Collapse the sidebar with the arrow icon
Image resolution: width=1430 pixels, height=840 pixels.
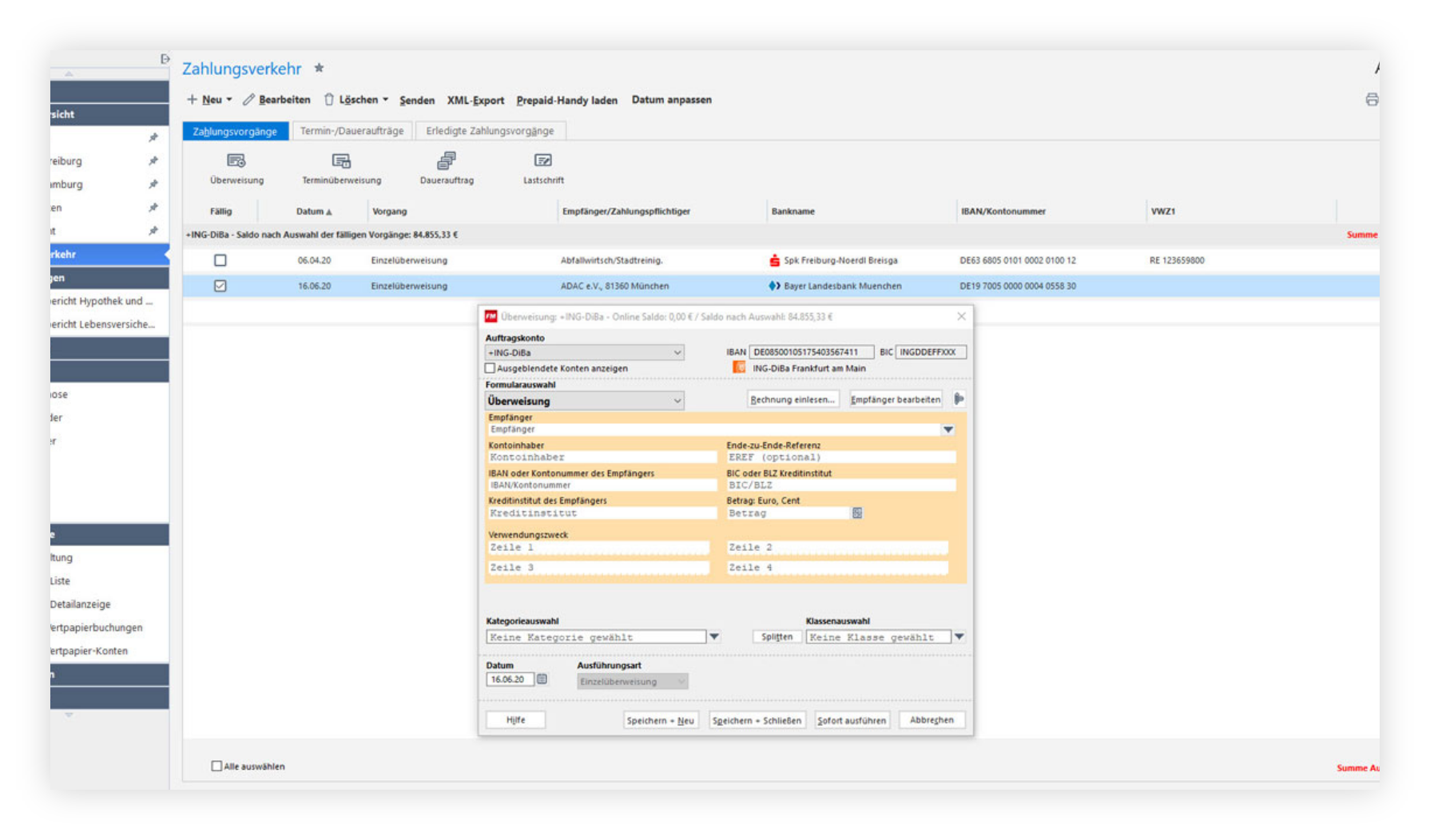165,59
